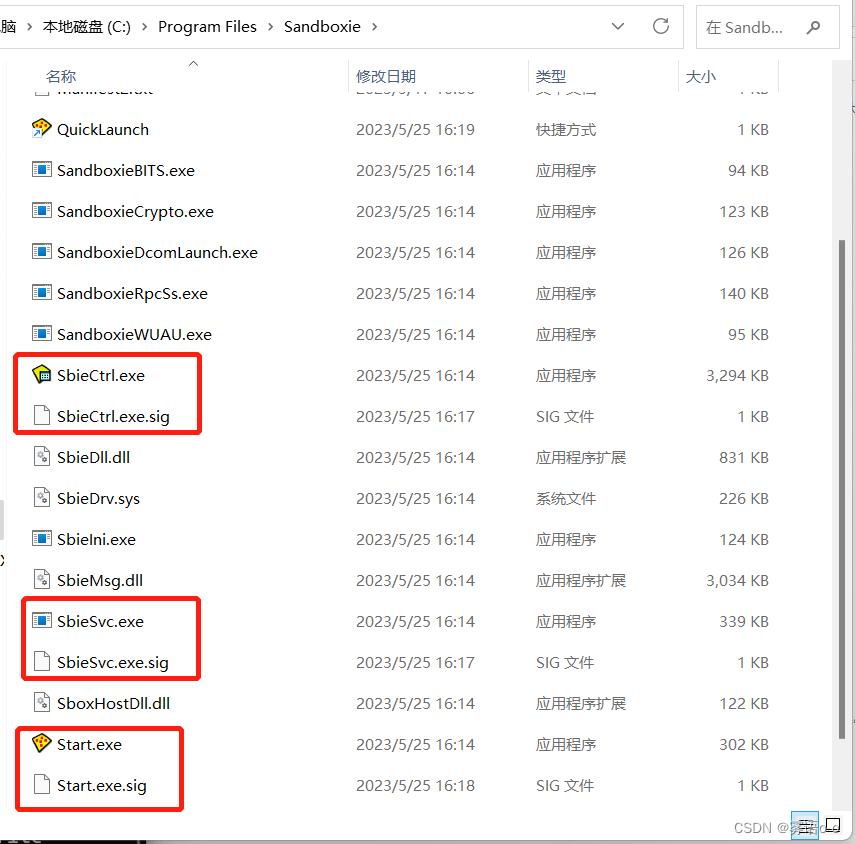The height and width of the screenshot is (844, 855).
Task: Sort files by 大小 column
Action: tap(701, 76)
